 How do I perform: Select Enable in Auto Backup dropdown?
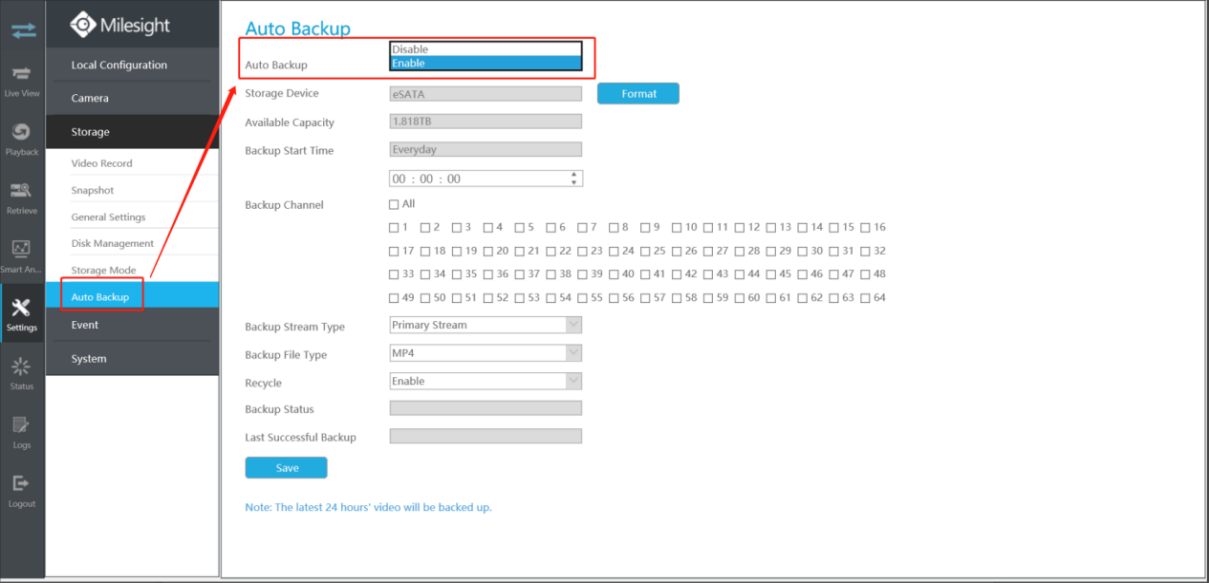tap(485, 63)
